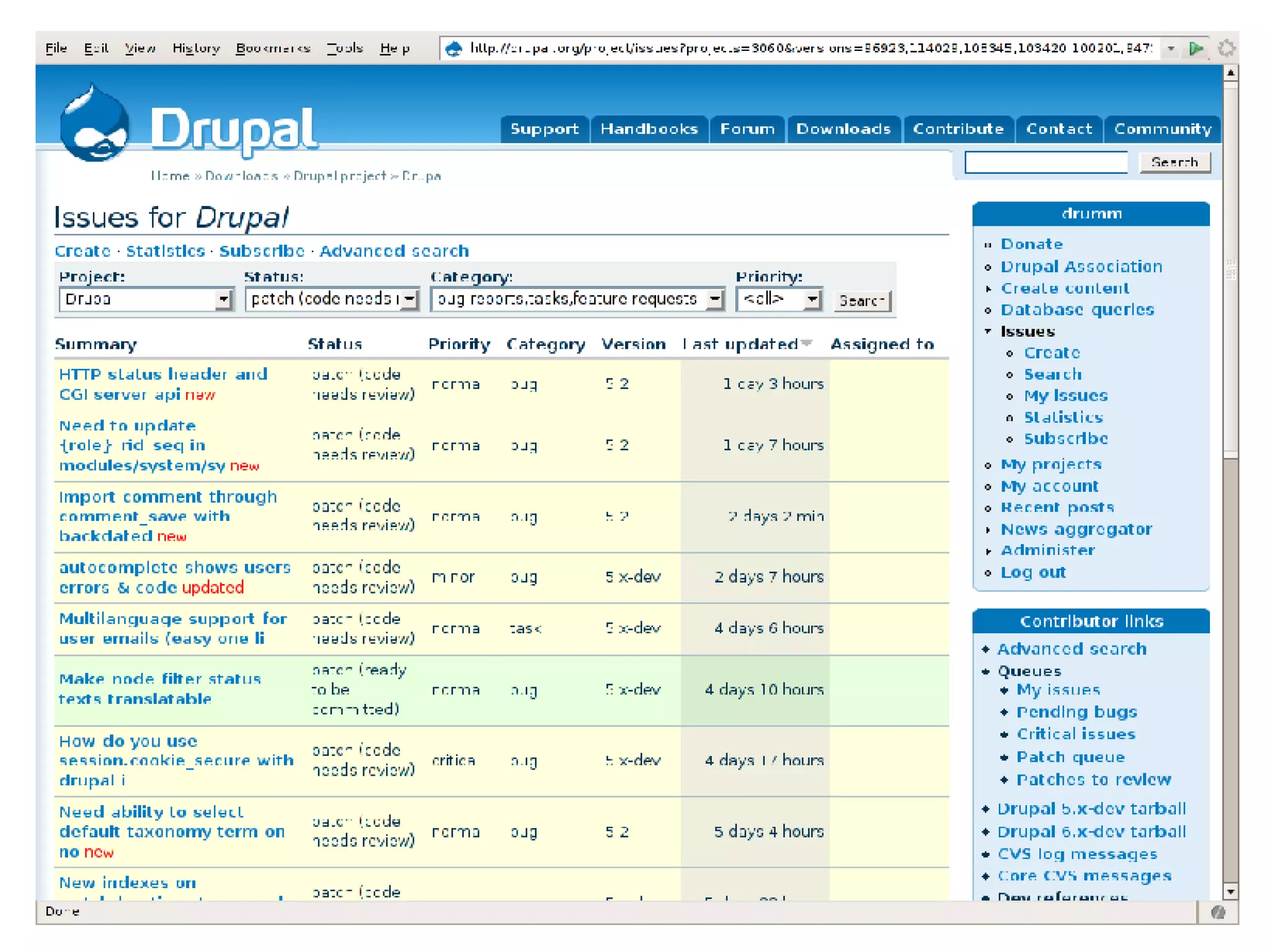The height and width of the screenshot is (952, 1270).
Task: Click the Create link under the page title
Action: 82,251
